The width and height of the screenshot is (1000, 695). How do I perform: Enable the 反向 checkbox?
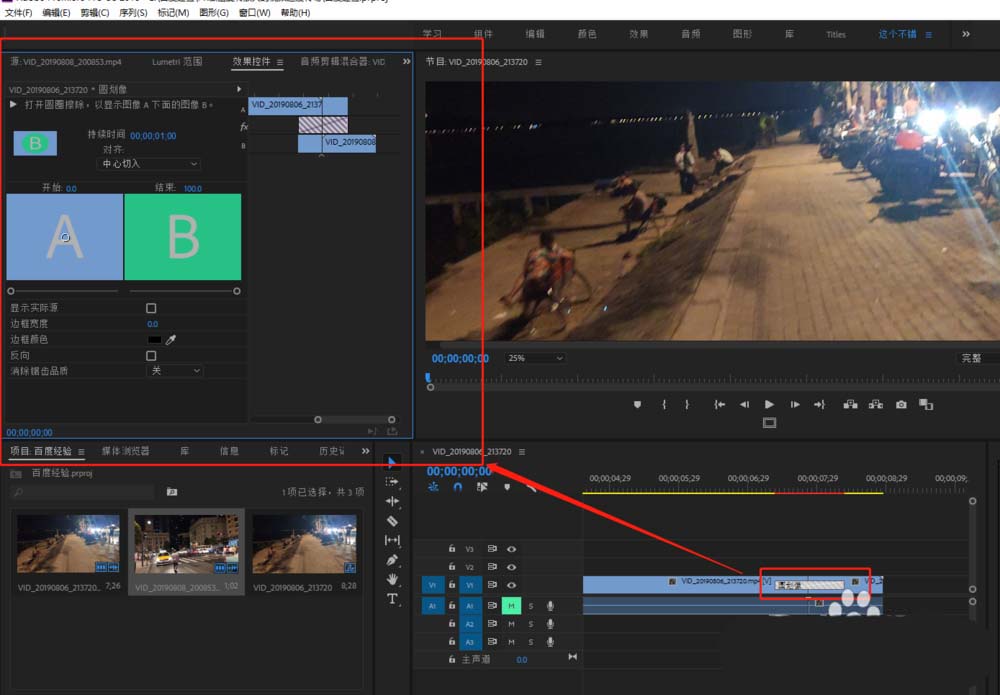(151, 355)
